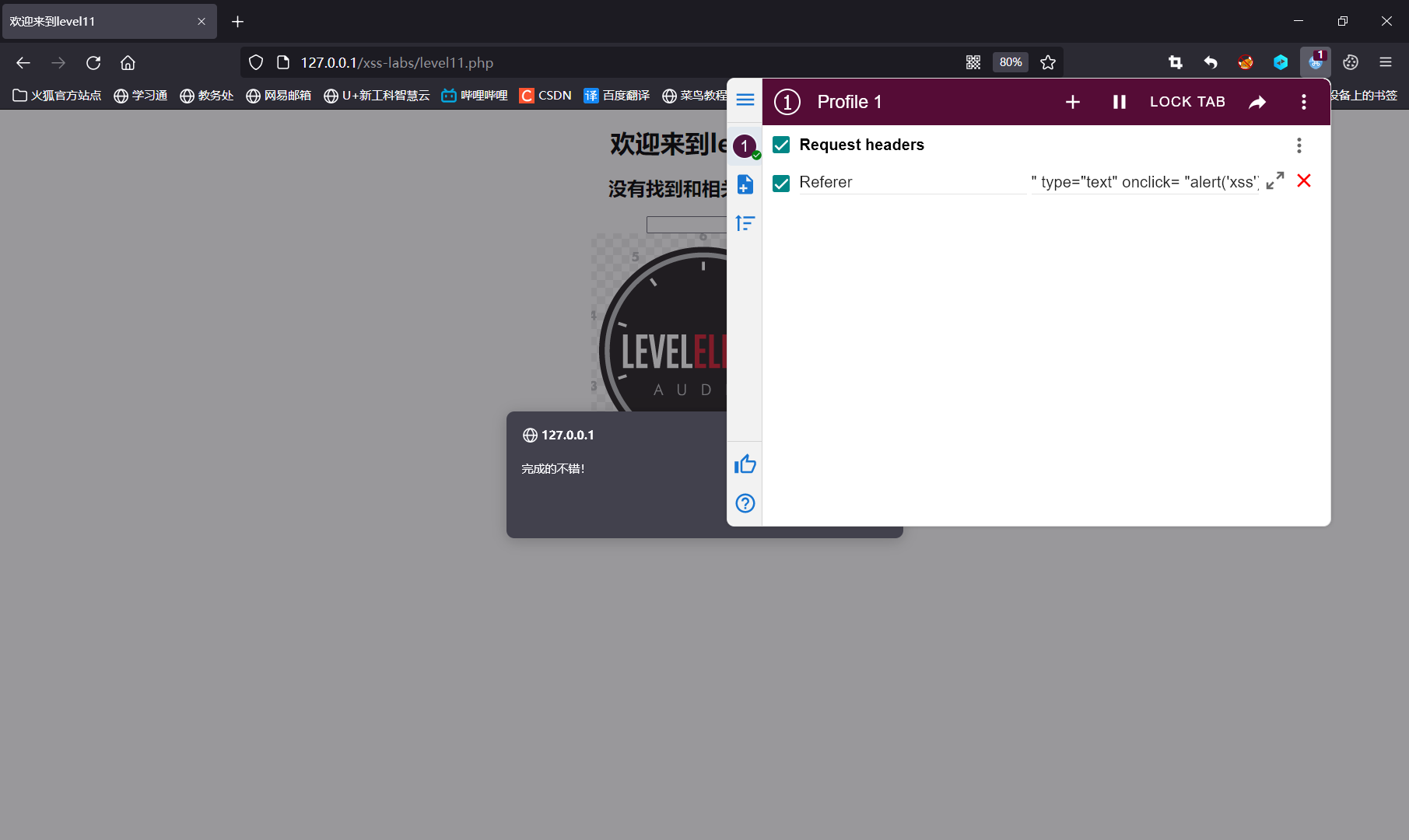
Task: Click the LOCK TAB button
Action: point(1186,101)
